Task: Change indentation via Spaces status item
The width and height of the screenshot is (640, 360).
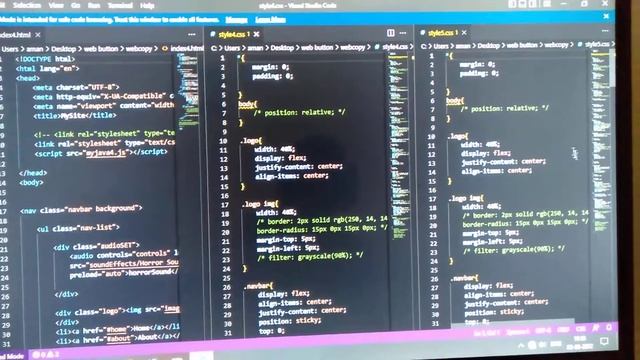Action: (518, 332)
